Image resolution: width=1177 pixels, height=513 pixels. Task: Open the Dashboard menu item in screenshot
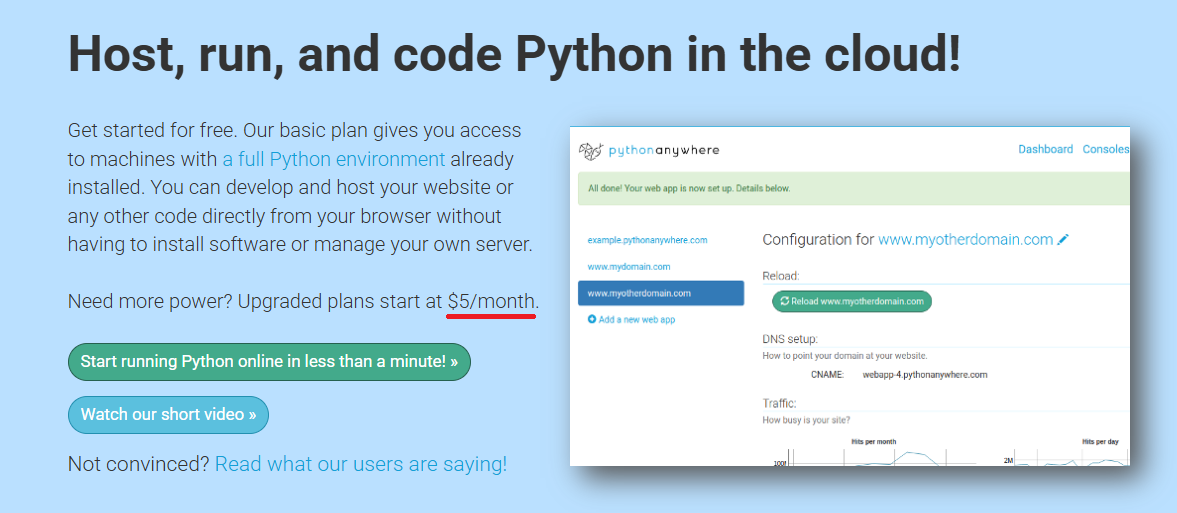(1046, 149)
